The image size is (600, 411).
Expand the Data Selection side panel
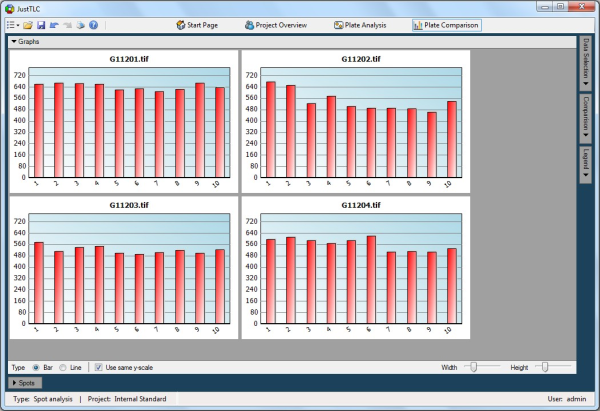(x=585, y=63)
